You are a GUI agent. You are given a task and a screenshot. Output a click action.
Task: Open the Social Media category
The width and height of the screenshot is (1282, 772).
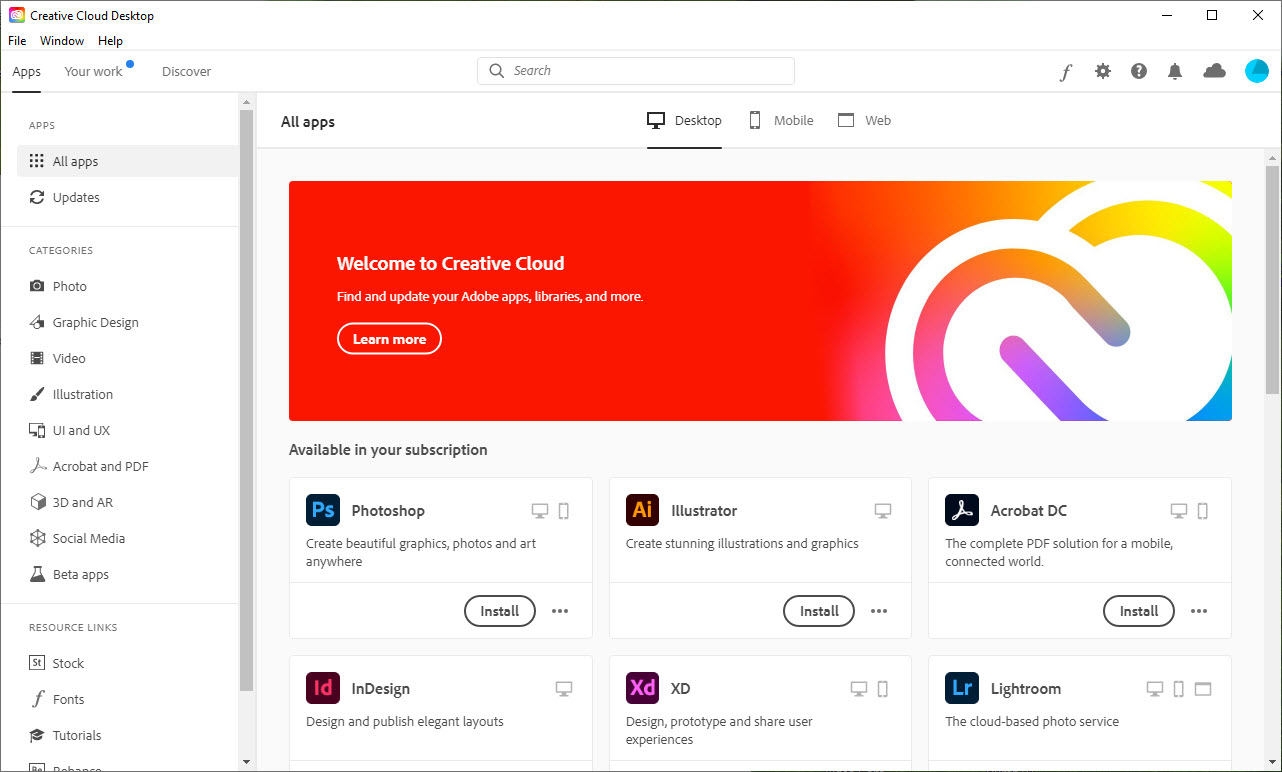coord(127,538)
